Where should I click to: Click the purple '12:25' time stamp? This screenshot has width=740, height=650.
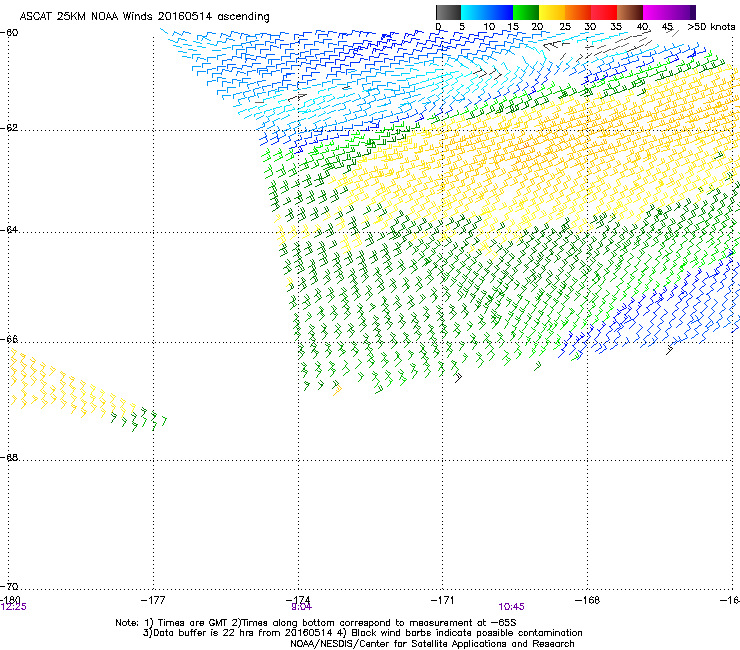pos(14,607)
